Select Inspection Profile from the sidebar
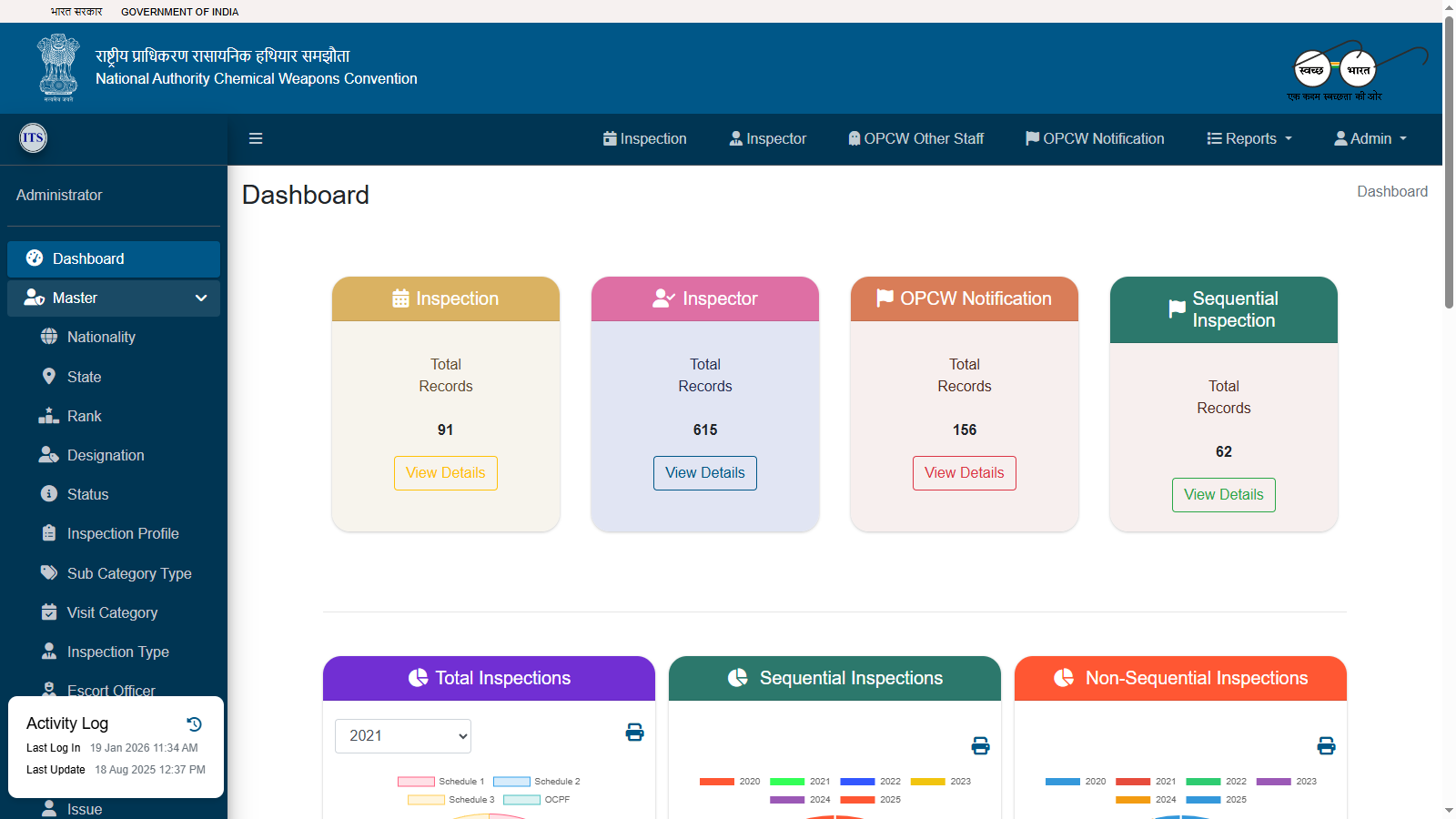Viewport: 1456px width, 819px height. pos(122,533)
